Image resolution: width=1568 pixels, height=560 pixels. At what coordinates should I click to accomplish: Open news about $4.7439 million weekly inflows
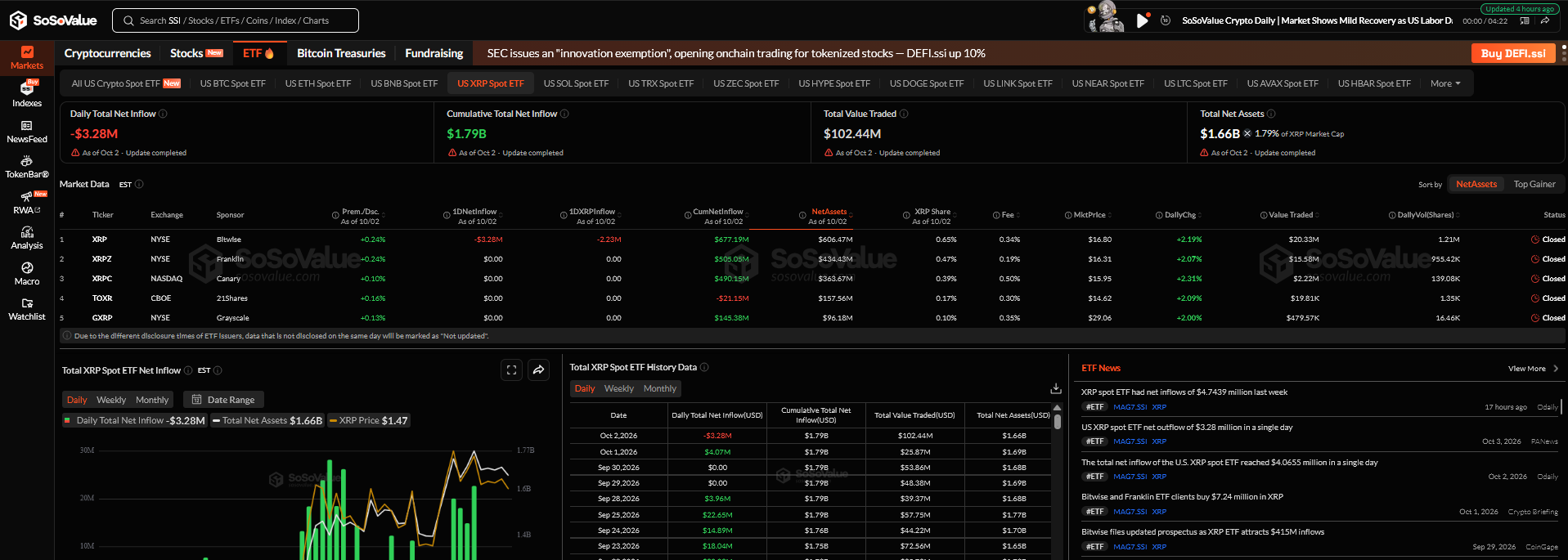point(1184,392)
